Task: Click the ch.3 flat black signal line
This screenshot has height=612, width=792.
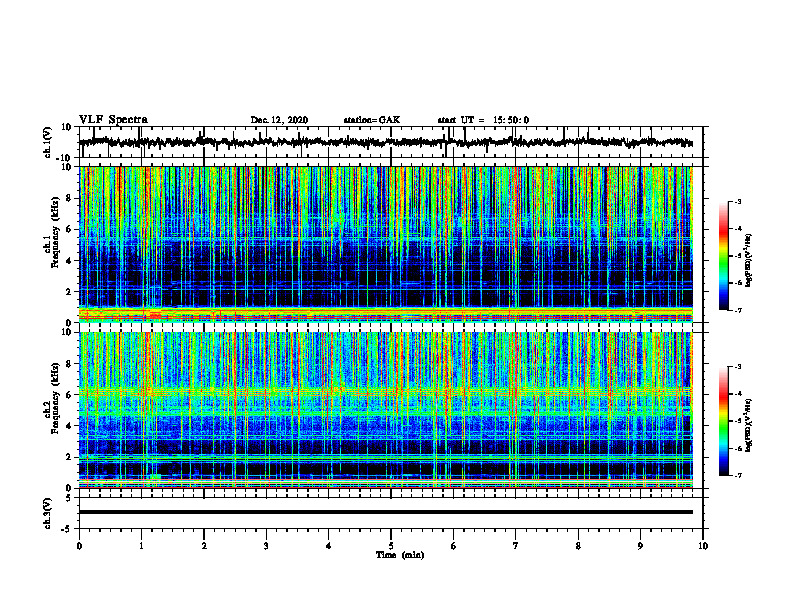Action: pos(386,512)
